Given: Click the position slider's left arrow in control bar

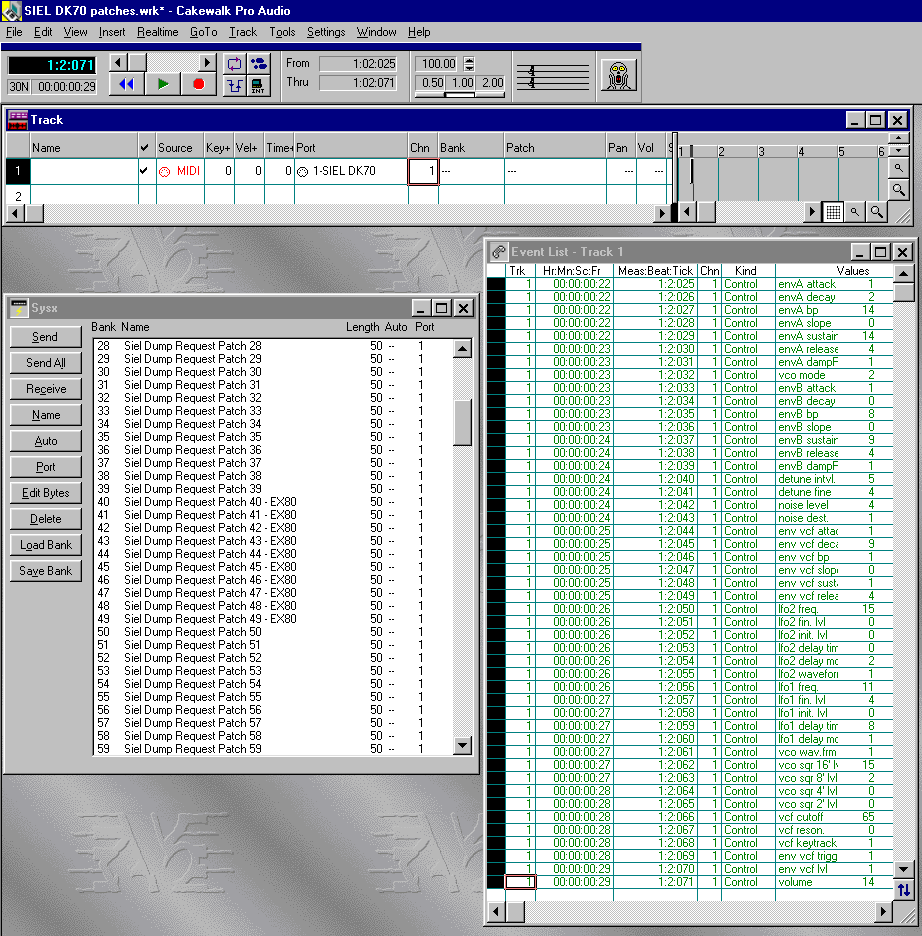Looking at the screenshot, I should (x=118, y=62).
